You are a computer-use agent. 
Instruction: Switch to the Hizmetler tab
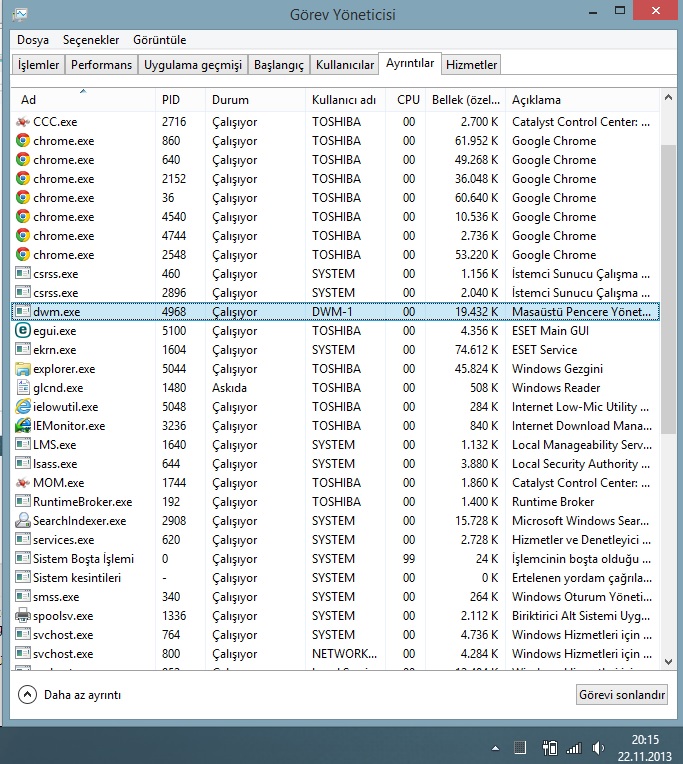pyautogui.click(x=472, y=65)
